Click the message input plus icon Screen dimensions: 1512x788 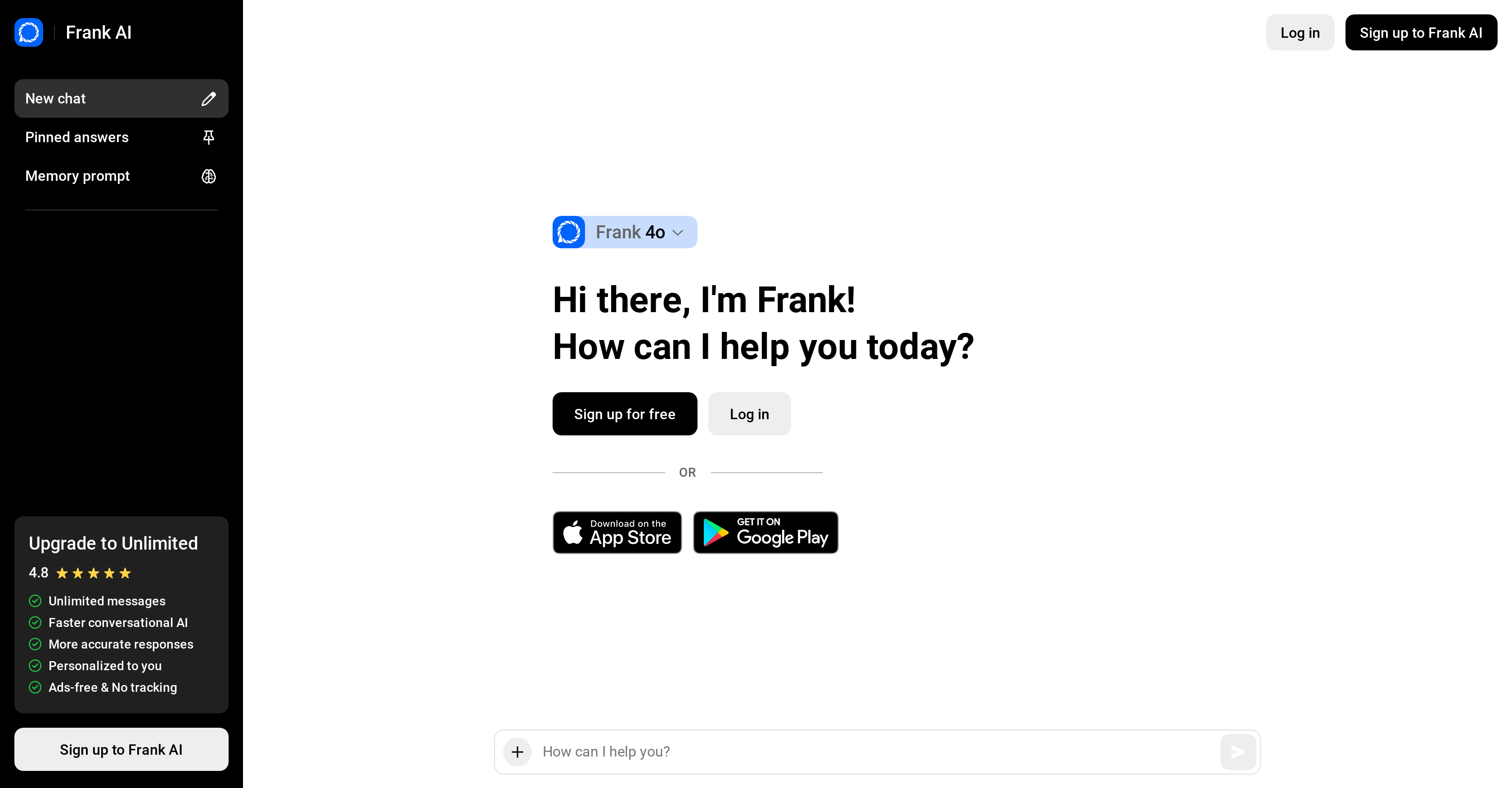tap(516, 751)
